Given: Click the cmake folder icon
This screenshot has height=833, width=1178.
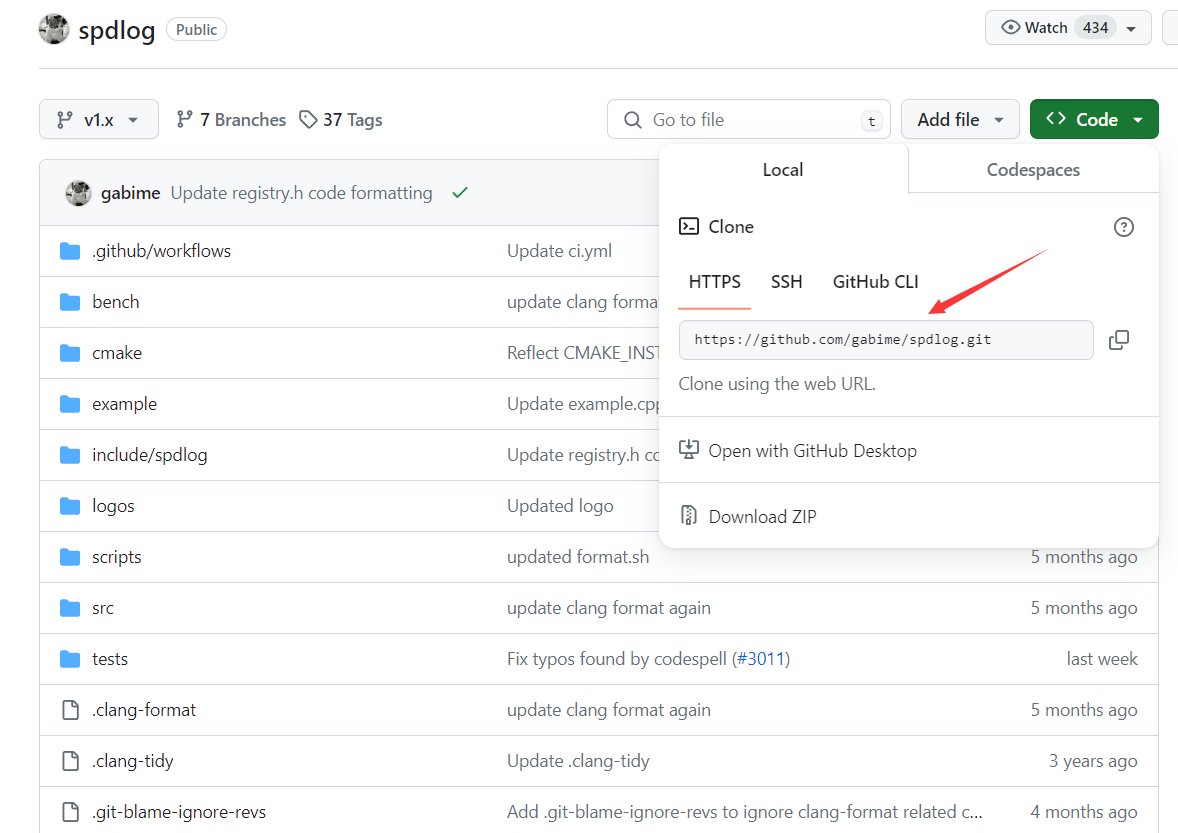Looking at the screenshot, I should pyautogui.click(x=70, y=353).
